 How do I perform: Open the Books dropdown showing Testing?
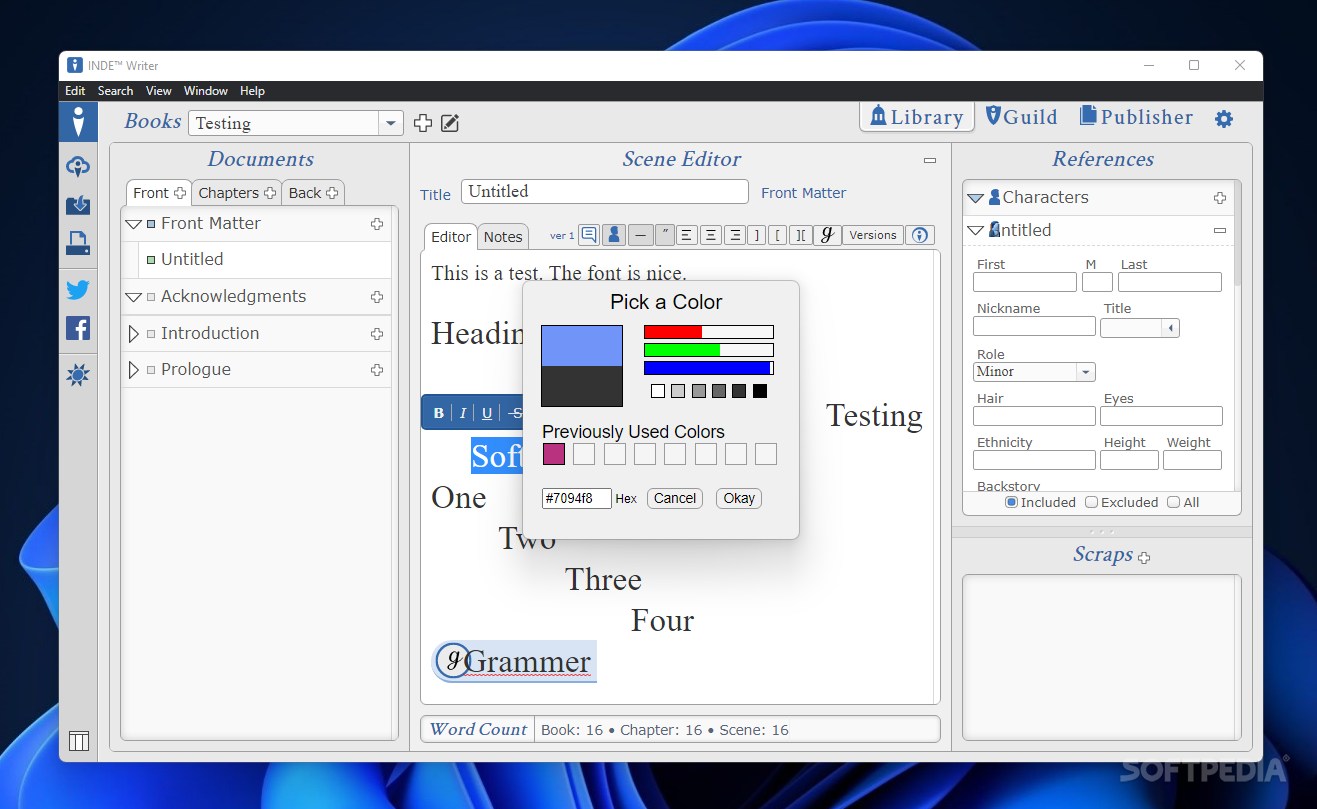pyautogui.click(x=391, y=123)
